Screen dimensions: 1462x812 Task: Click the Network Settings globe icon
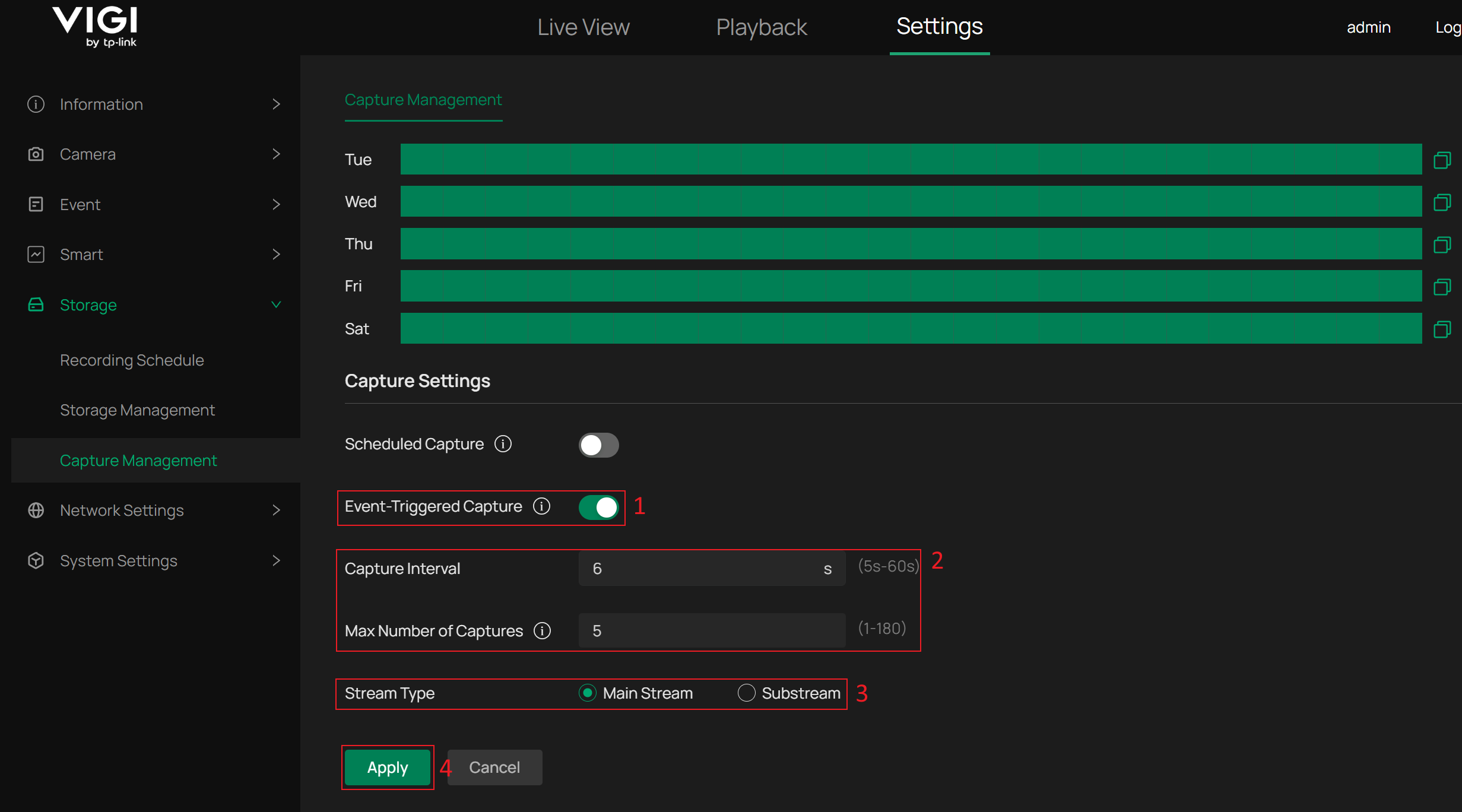point(36,510)
